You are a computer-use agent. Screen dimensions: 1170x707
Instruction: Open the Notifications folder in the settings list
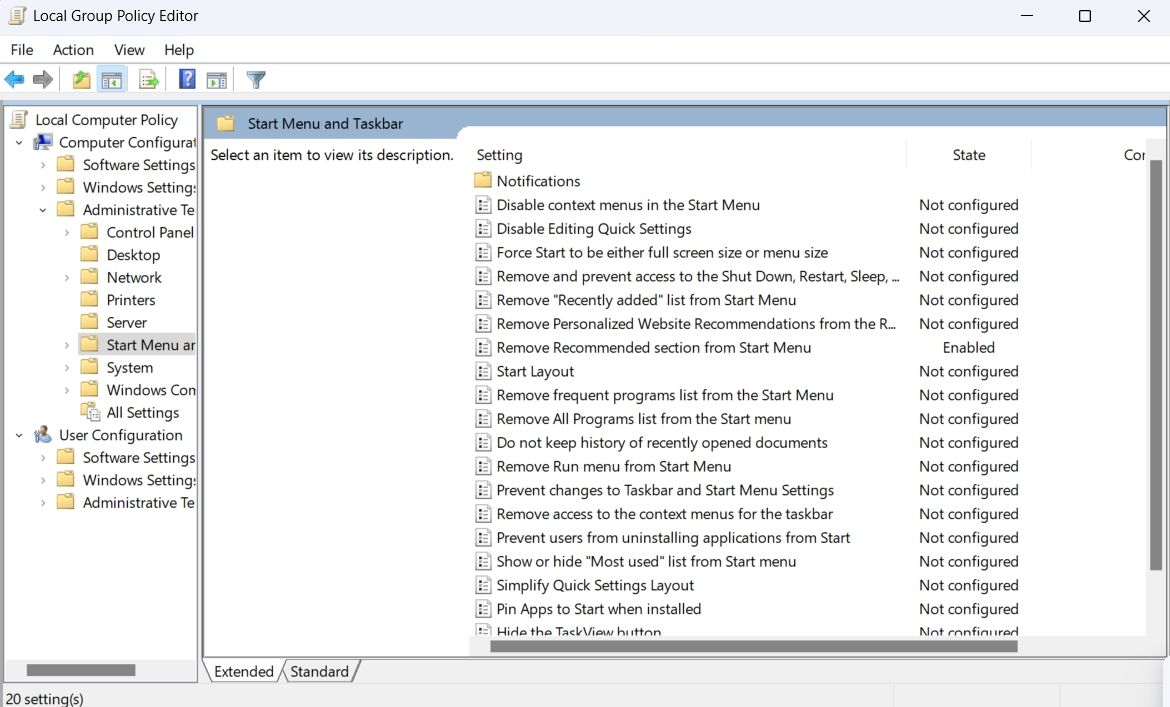537,180
